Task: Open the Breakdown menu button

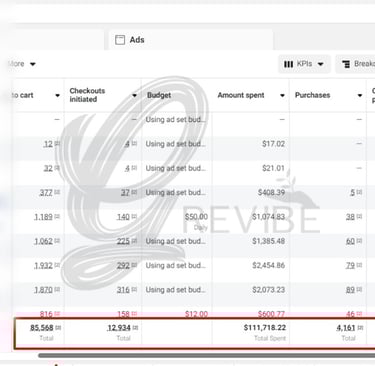Action: pyautogui.click(x=356, y=64)
